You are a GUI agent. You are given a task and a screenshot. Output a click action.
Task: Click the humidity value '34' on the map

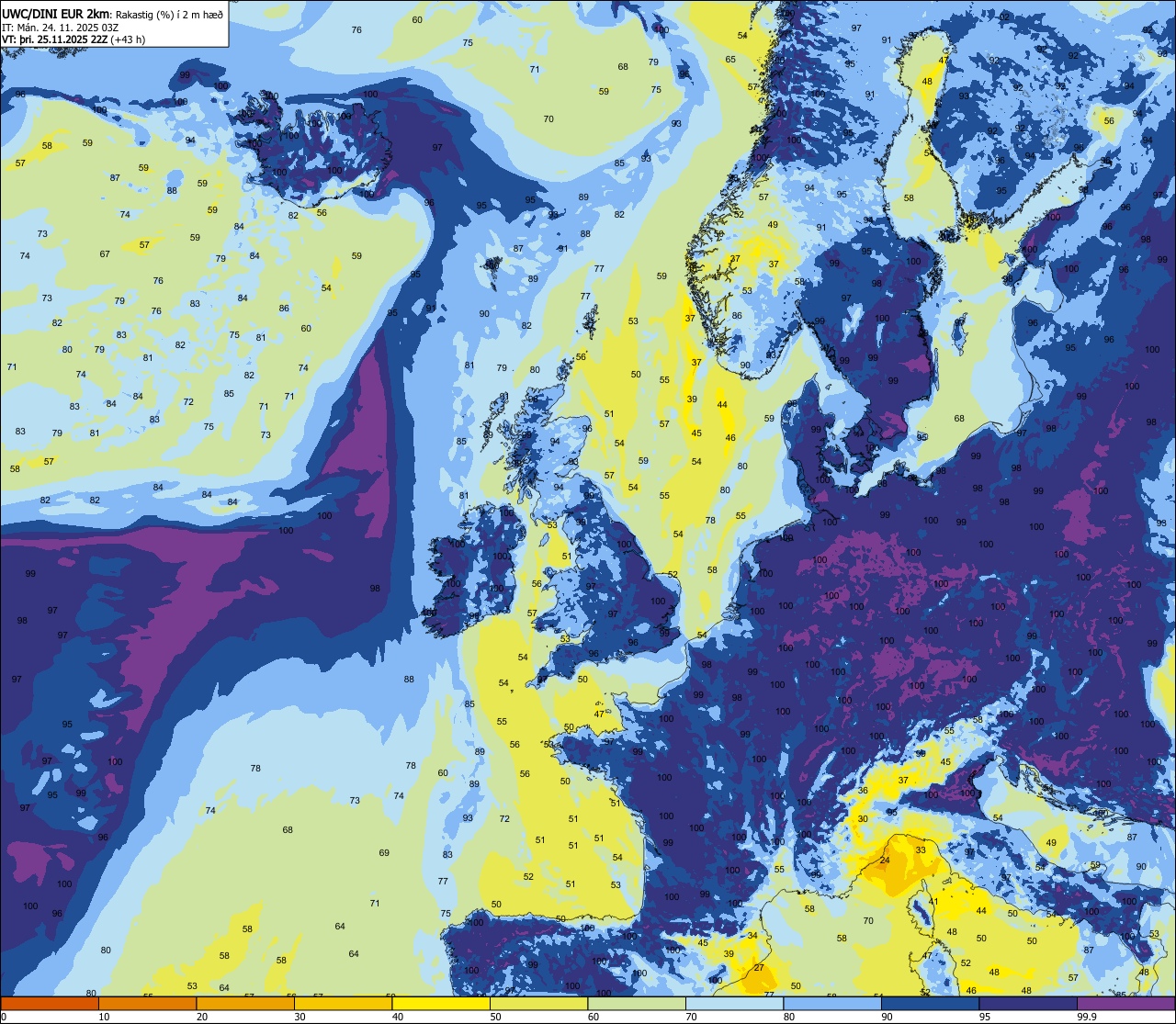[x=752, y=936]
